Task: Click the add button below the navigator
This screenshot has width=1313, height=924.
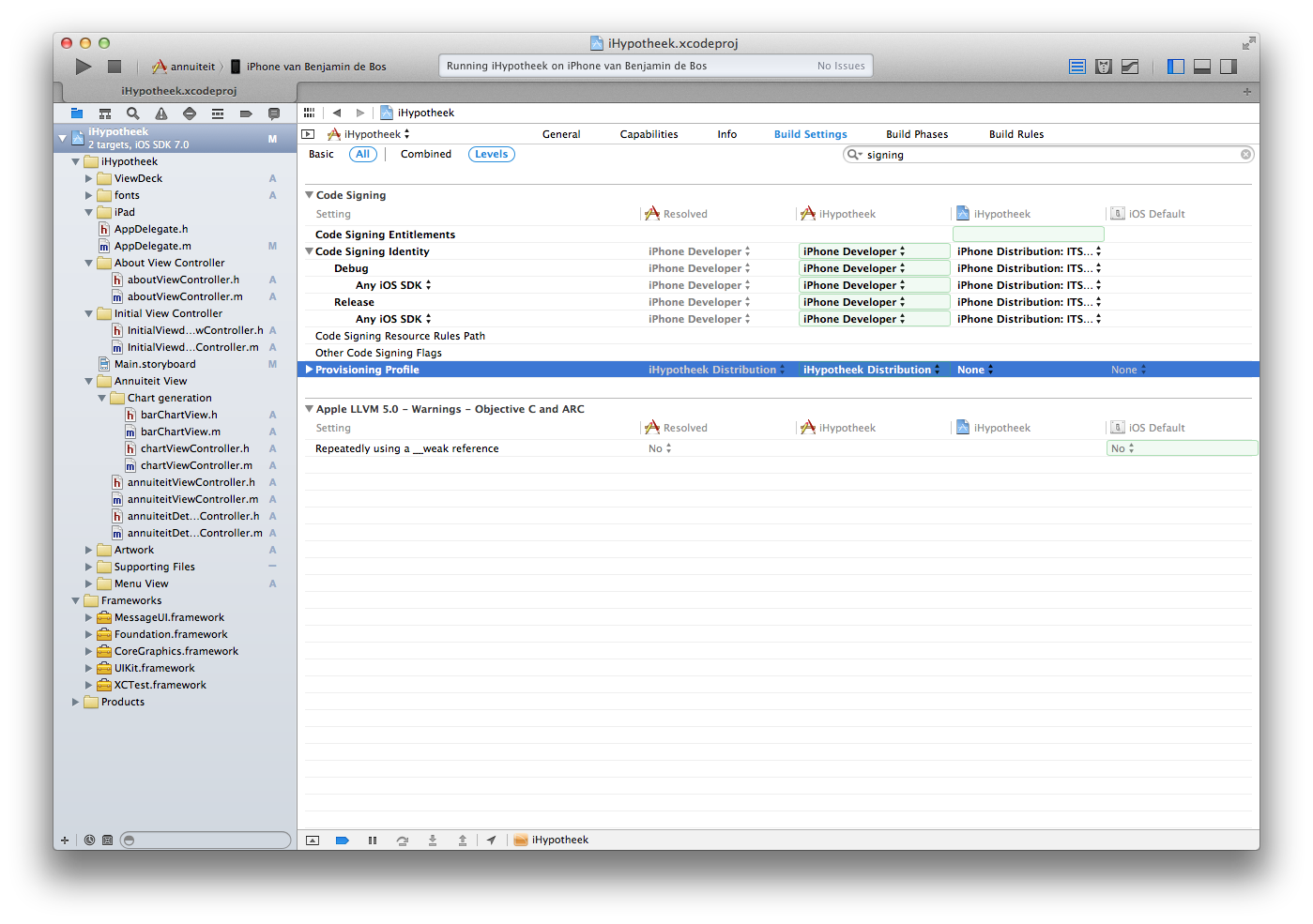Action: pos(65,841)
